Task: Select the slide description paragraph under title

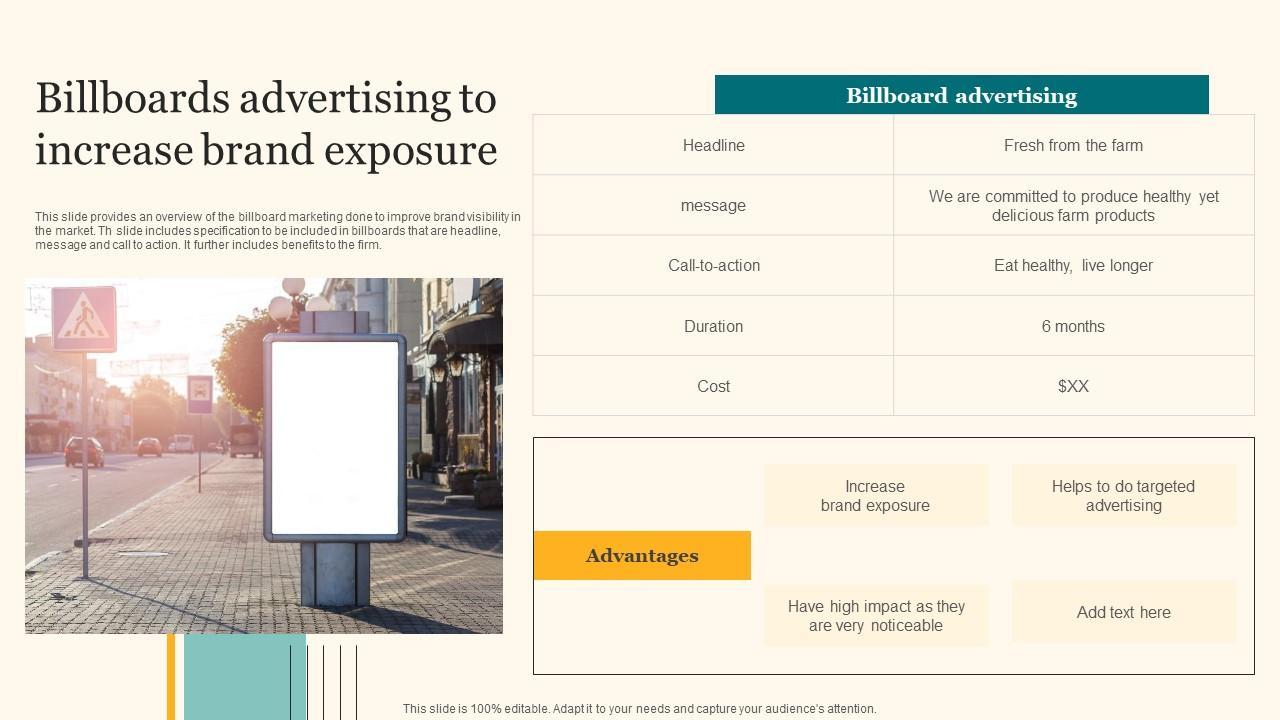Action: [278, 230]
